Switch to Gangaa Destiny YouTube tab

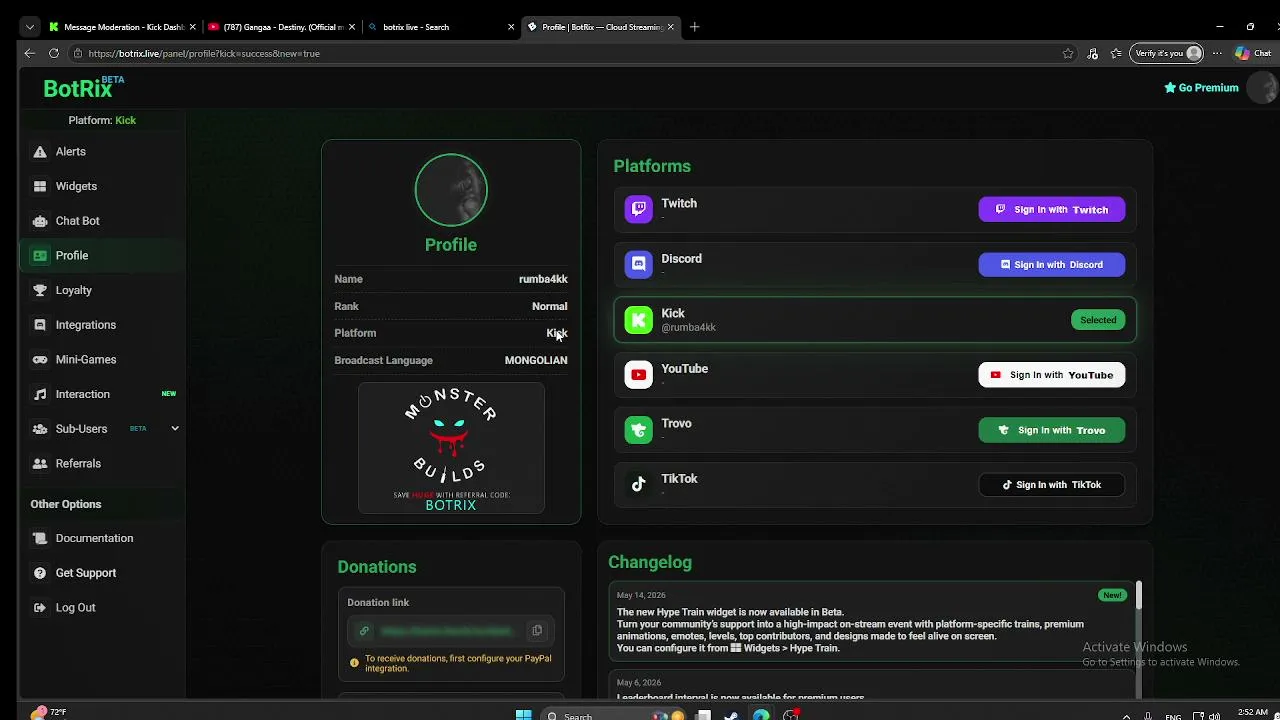point(282,27)
